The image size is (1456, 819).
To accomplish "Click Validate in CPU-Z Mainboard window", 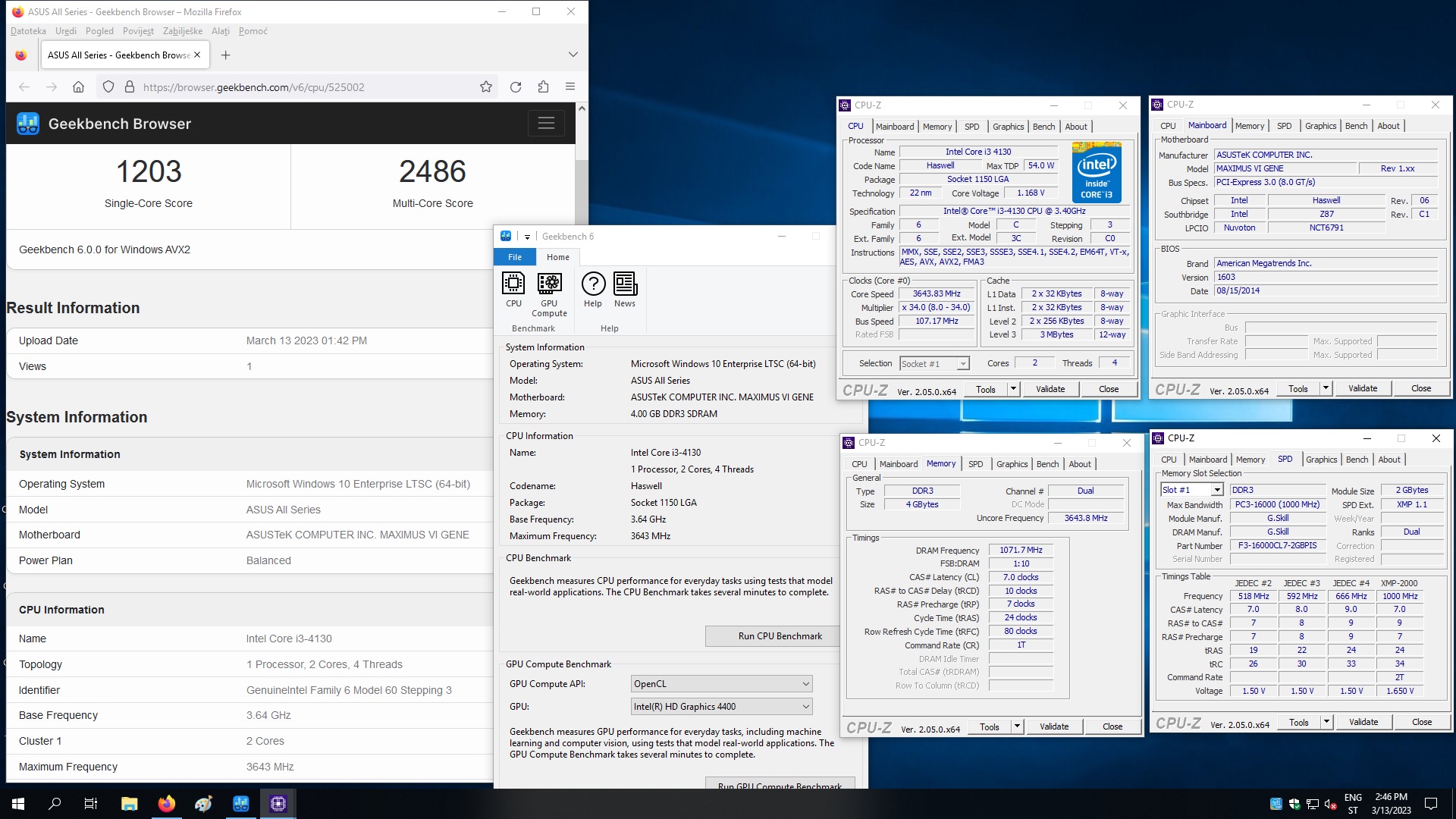I will [1363, 388].
